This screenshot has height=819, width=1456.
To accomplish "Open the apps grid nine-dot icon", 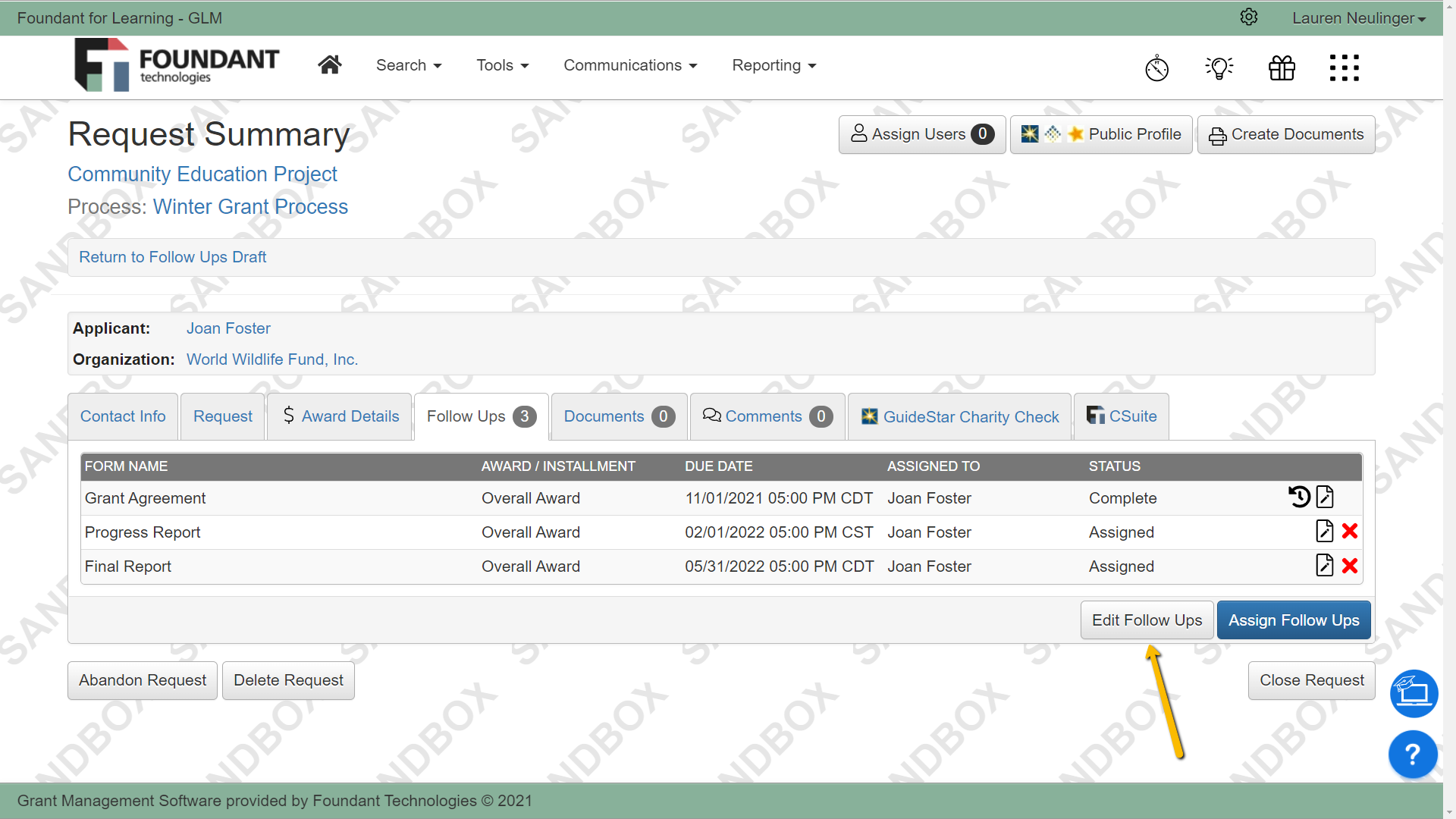I will [1344, 67].
